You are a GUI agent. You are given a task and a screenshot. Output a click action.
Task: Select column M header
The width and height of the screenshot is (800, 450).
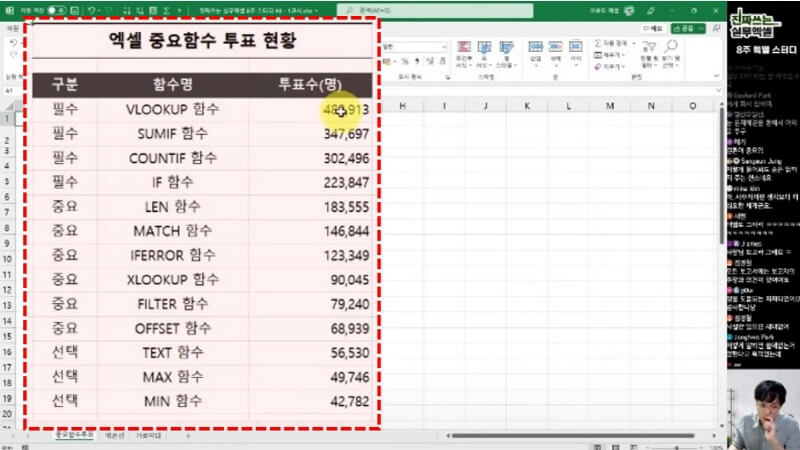(x=610, y=106)
